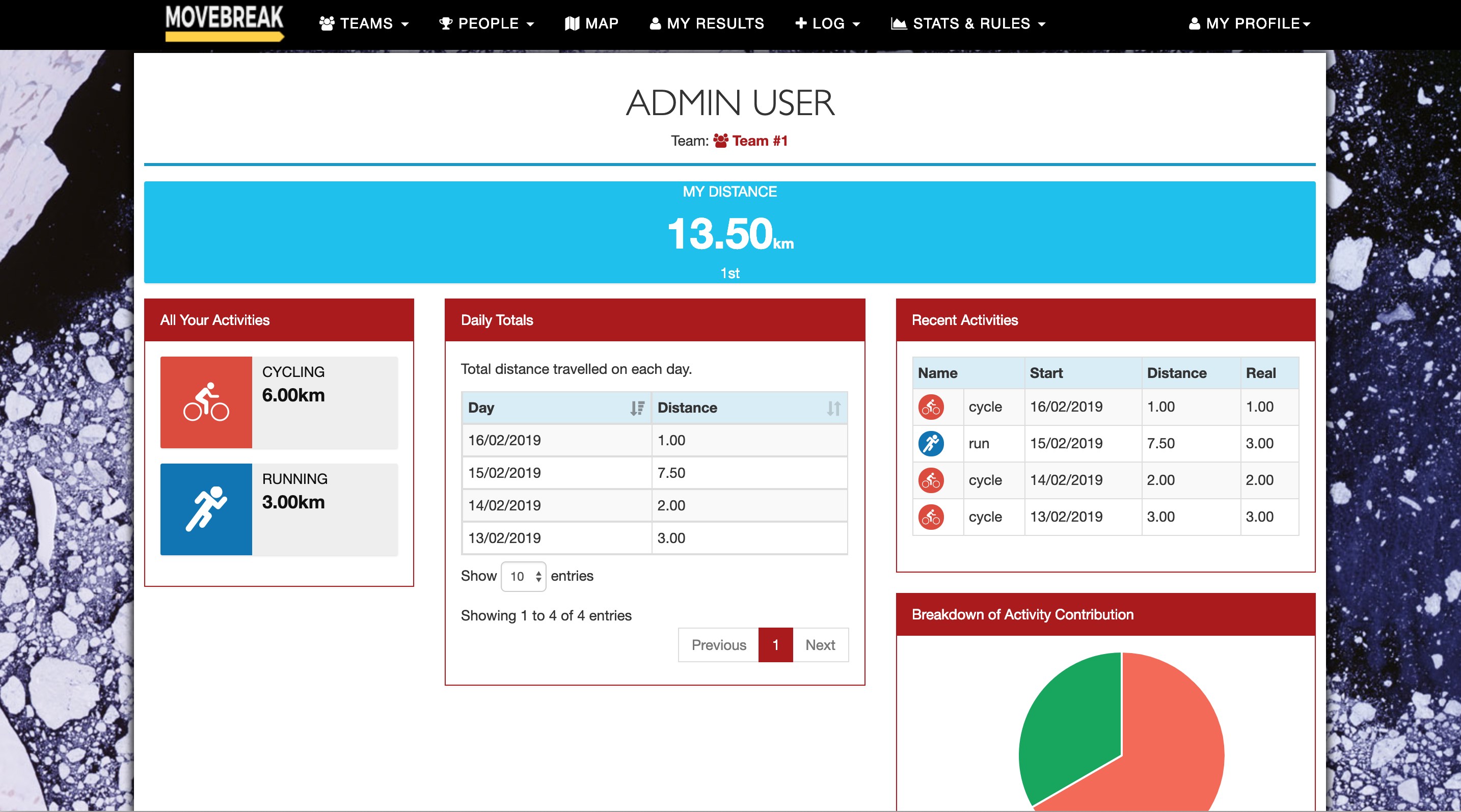Click the Map icon in navbar

(x=572, y=23)
